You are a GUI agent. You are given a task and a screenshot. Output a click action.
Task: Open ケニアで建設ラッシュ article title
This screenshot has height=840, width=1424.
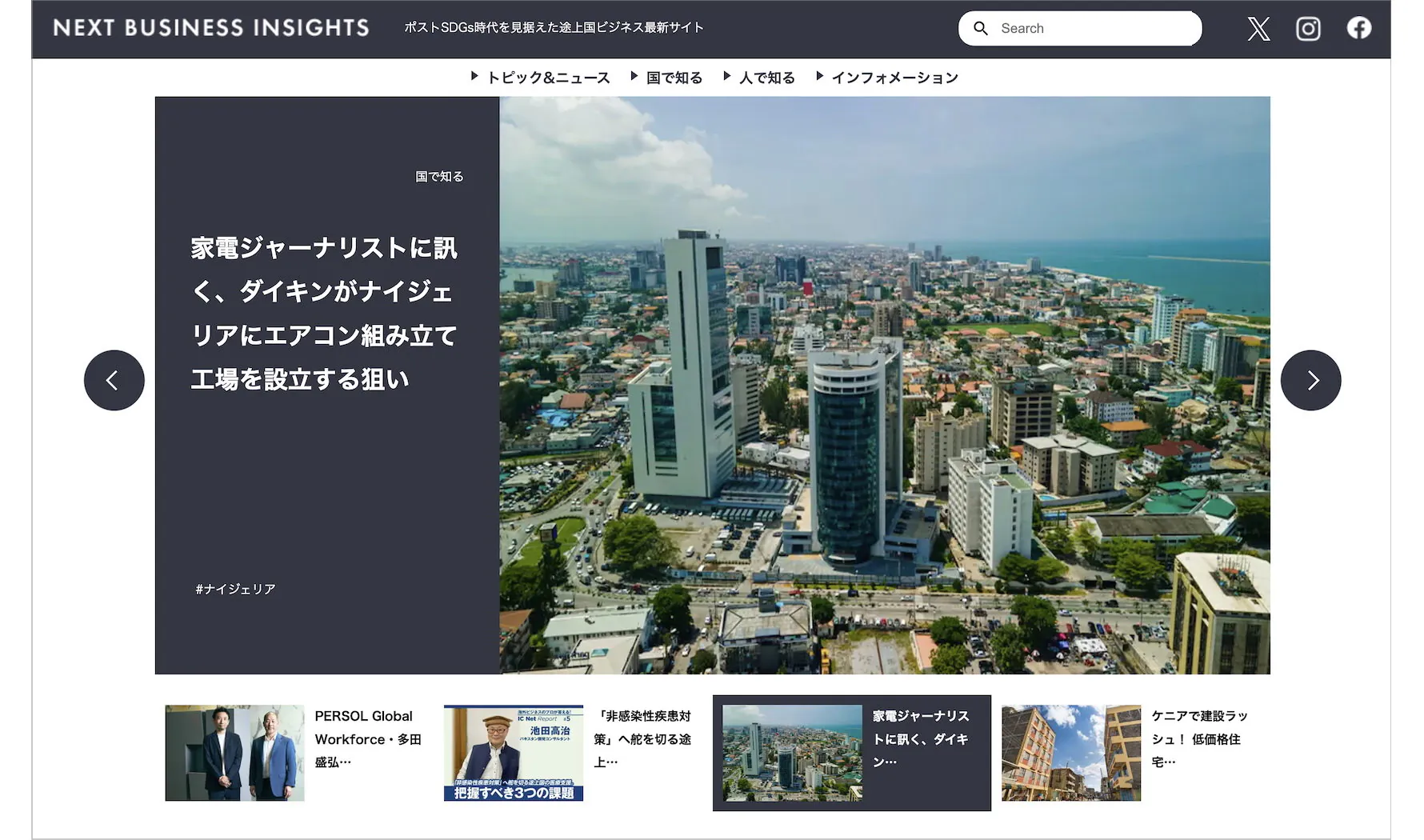[1199, 739]
